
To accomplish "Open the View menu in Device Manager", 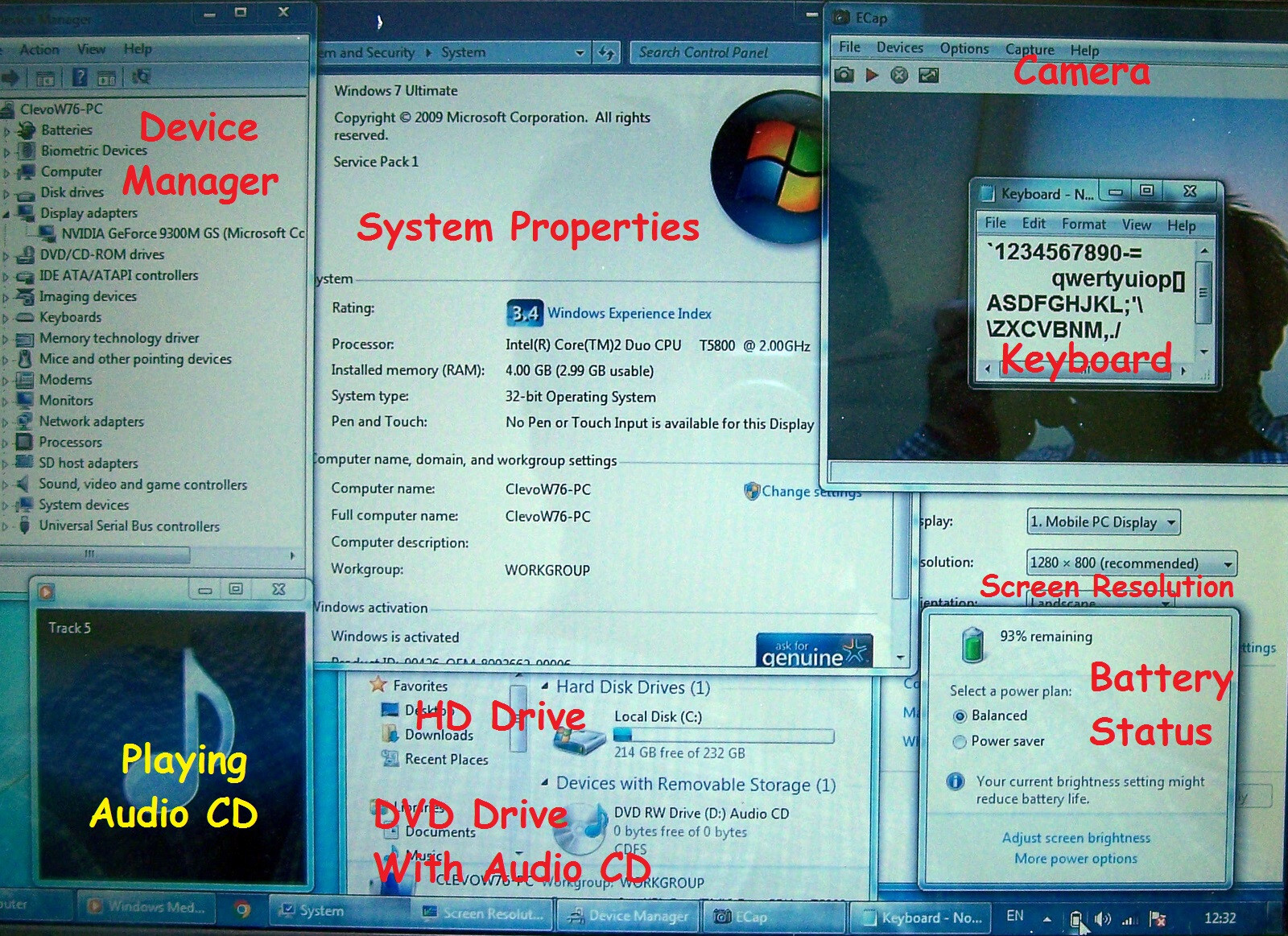I will (x=91, y=49).
